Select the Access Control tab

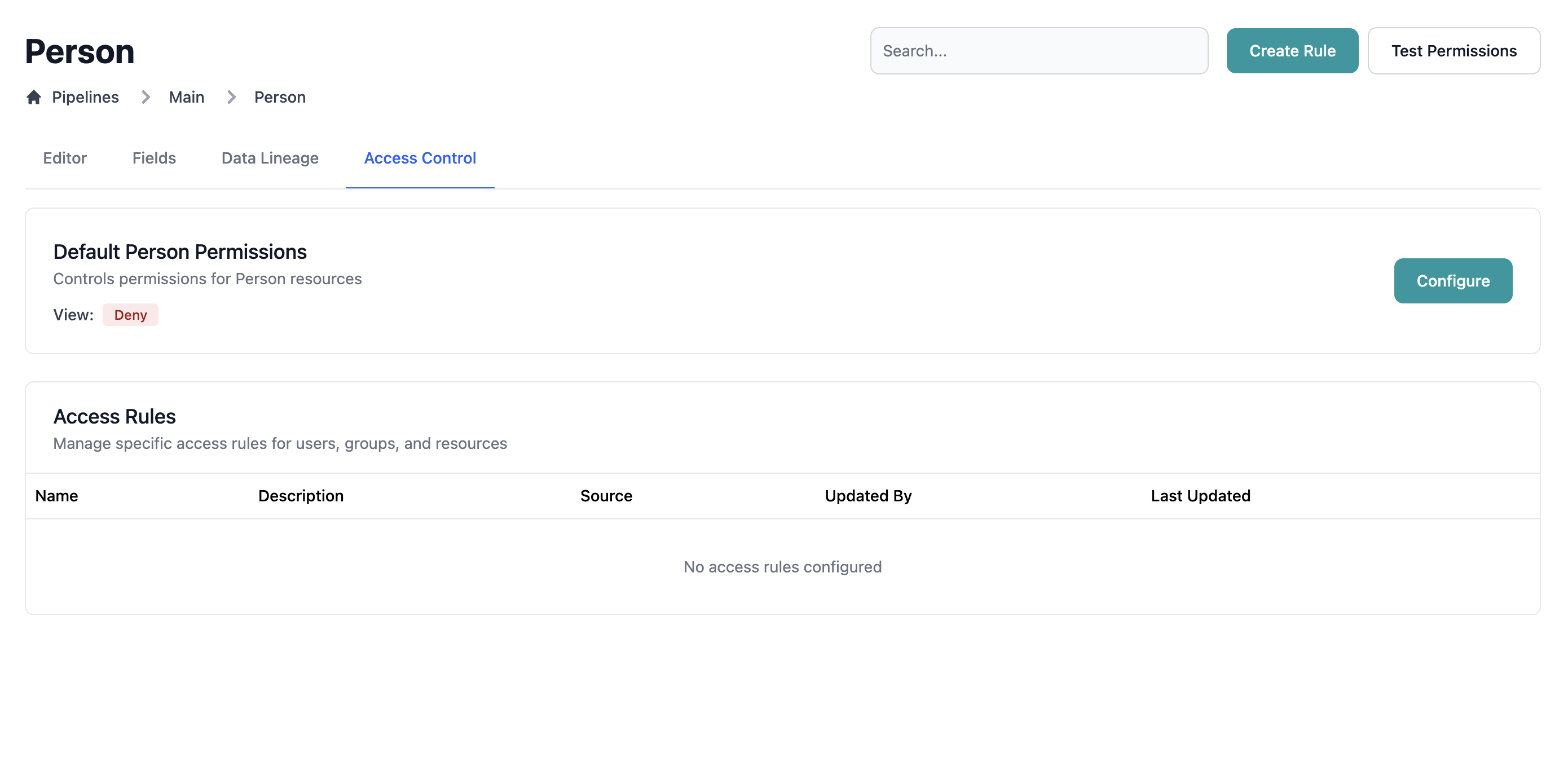pos(420,158)
